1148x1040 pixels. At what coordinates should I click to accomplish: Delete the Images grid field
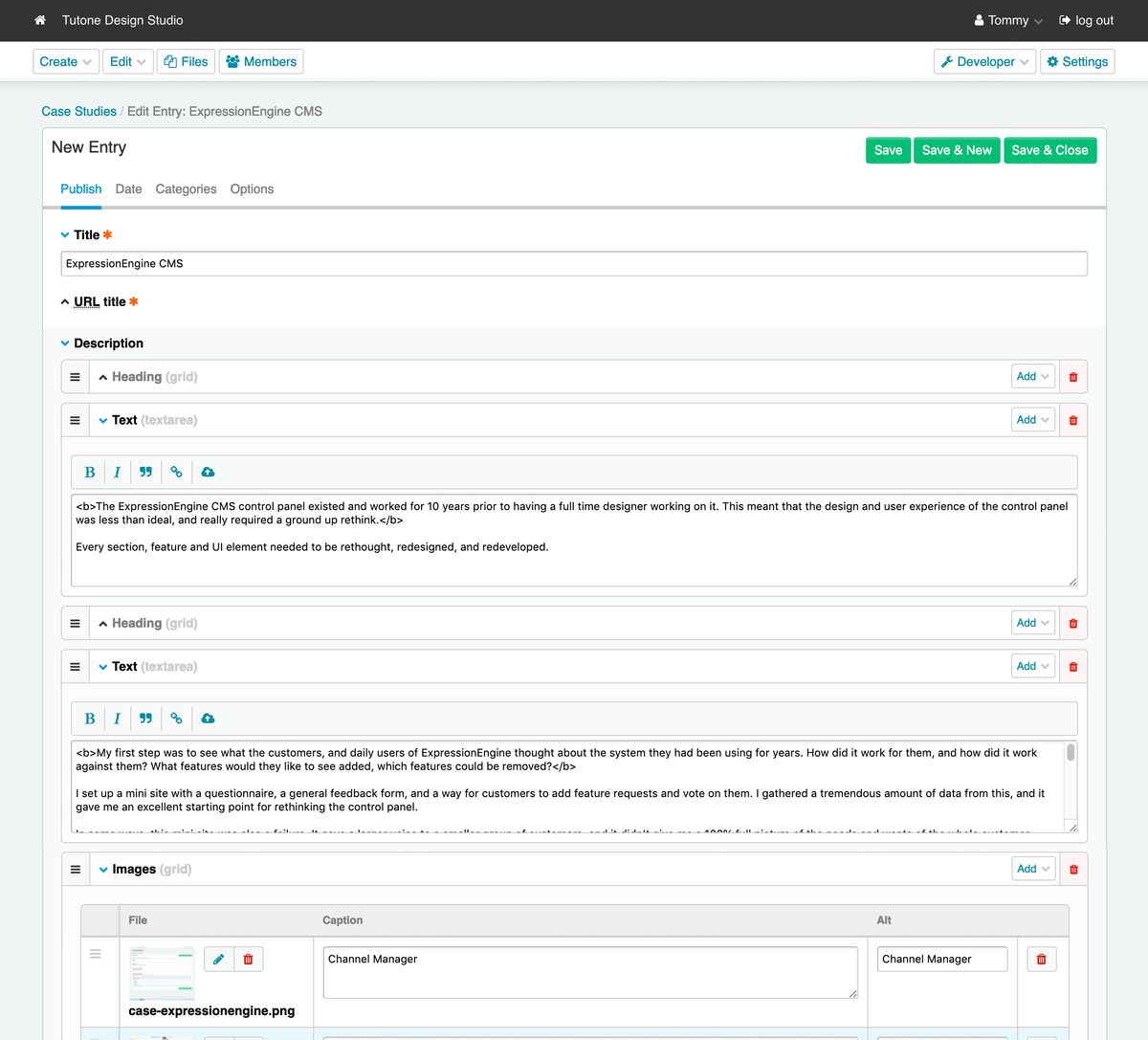click(1072, 869)
